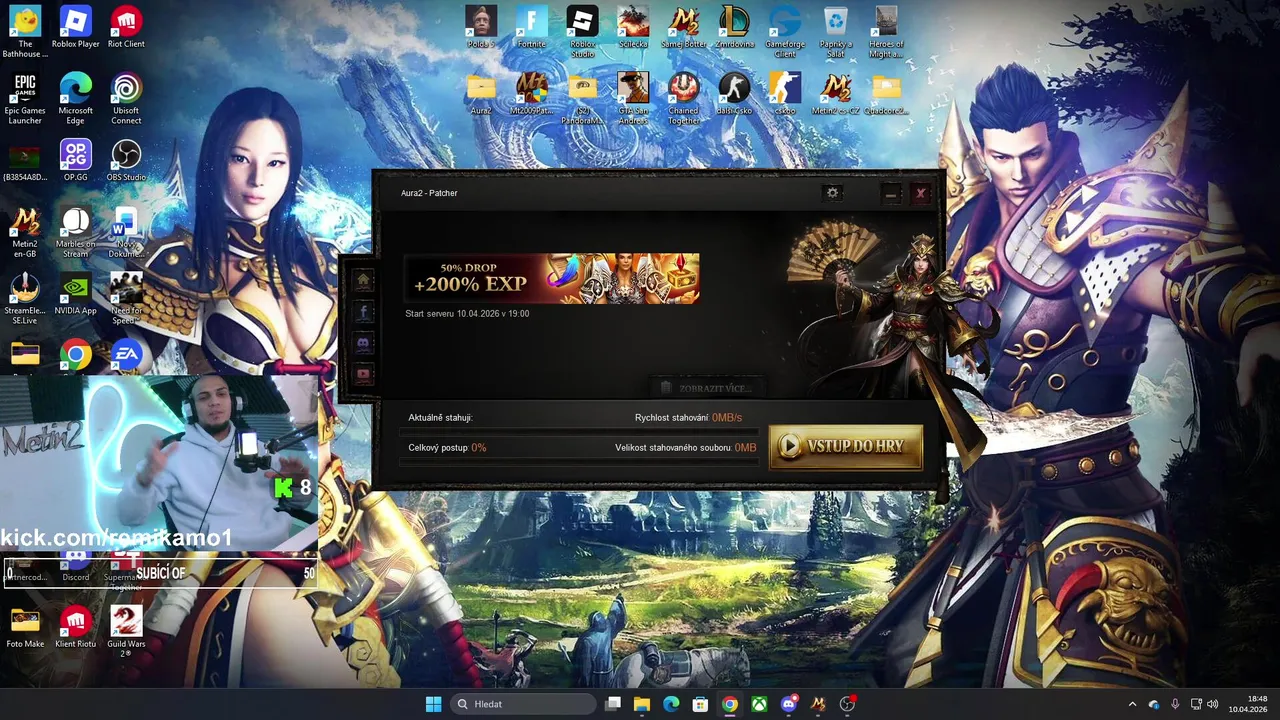The width and height of the screenshot is (1280, 720).
Task: Open the patcher sidebar Facebook icon
Action: (x=363, y=312)
